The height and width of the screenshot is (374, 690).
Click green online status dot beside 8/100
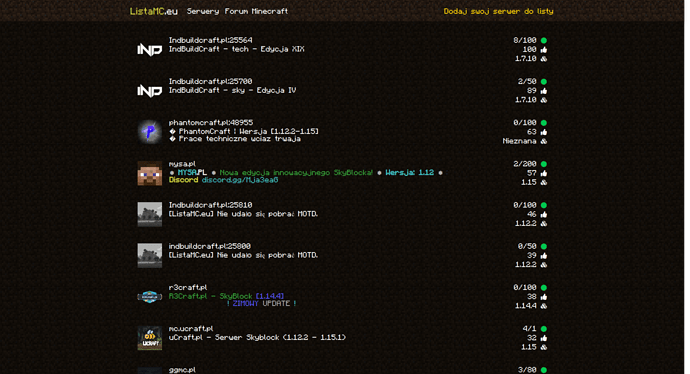[x=544, y=40]
